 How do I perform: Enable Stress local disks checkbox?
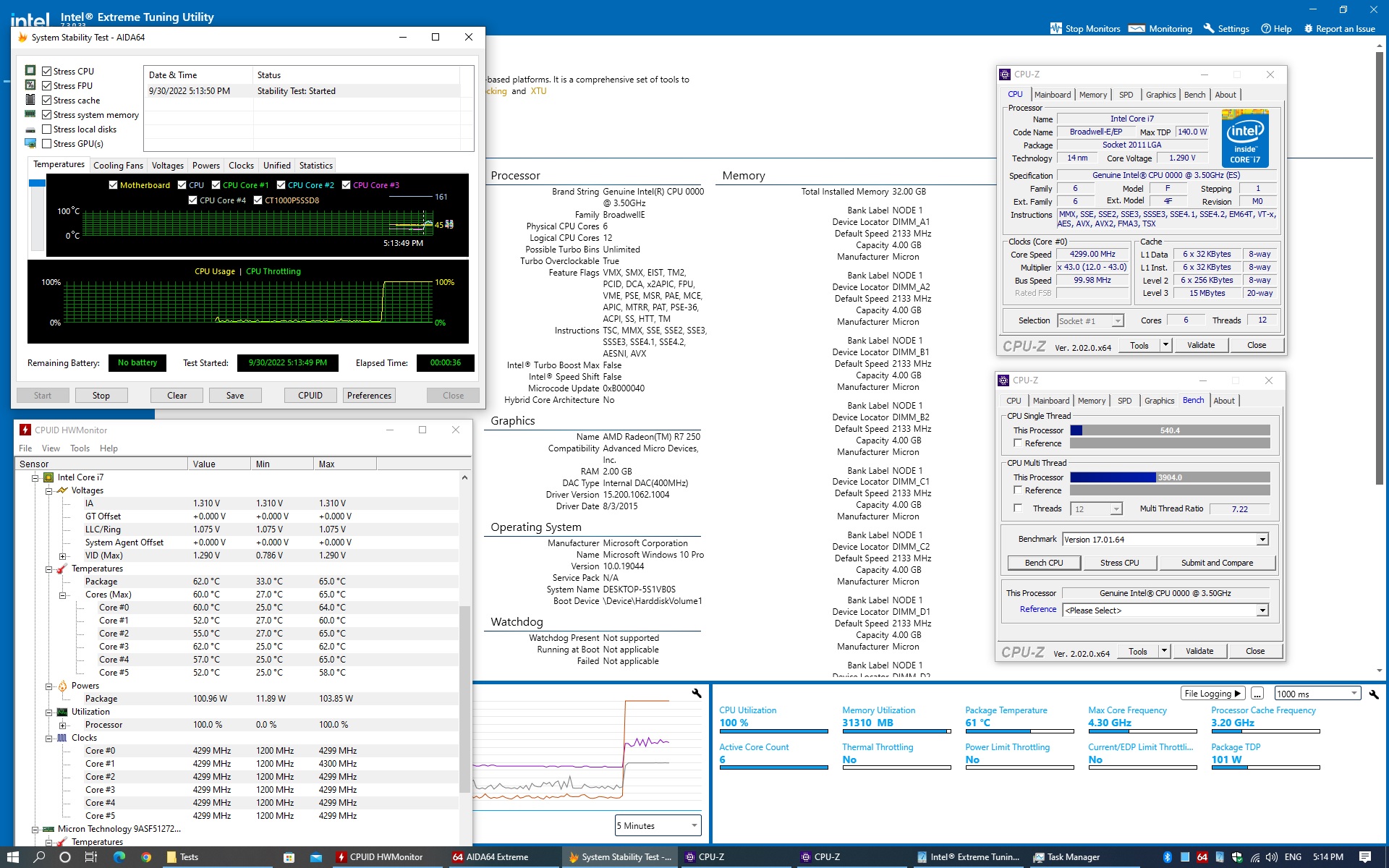47,129
